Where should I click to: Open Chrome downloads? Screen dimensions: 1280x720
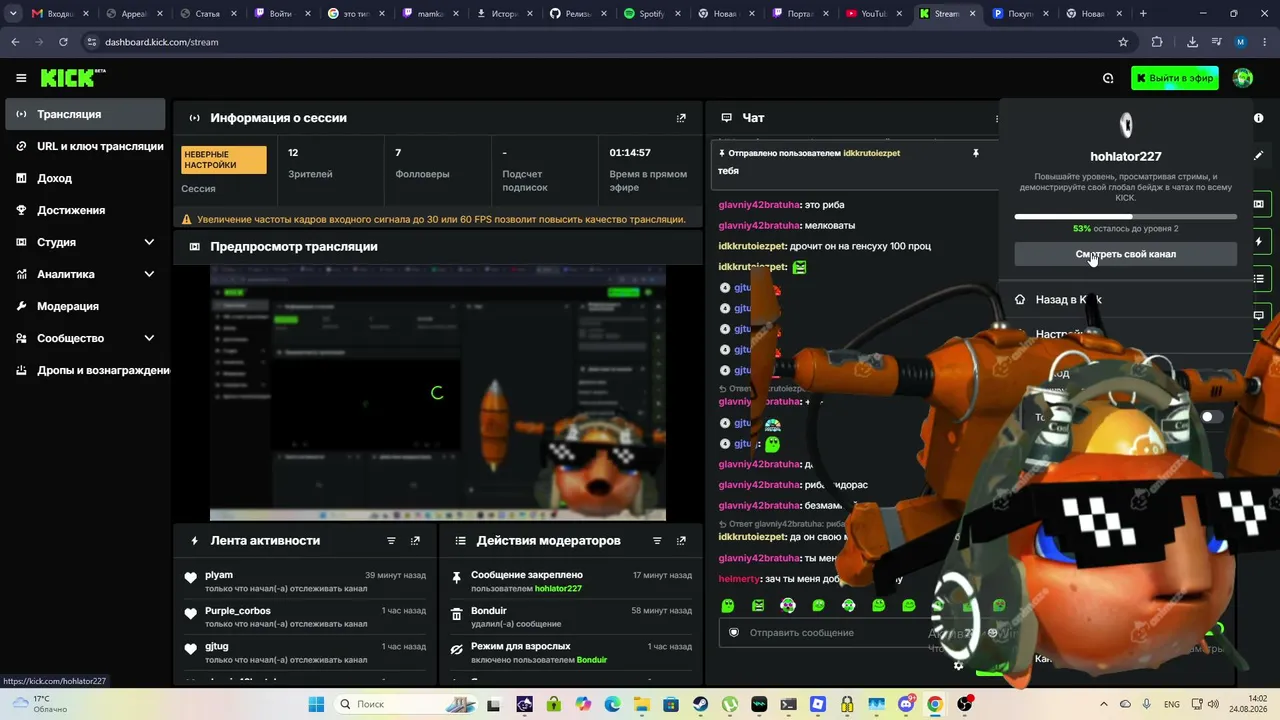pos(1192,42)
